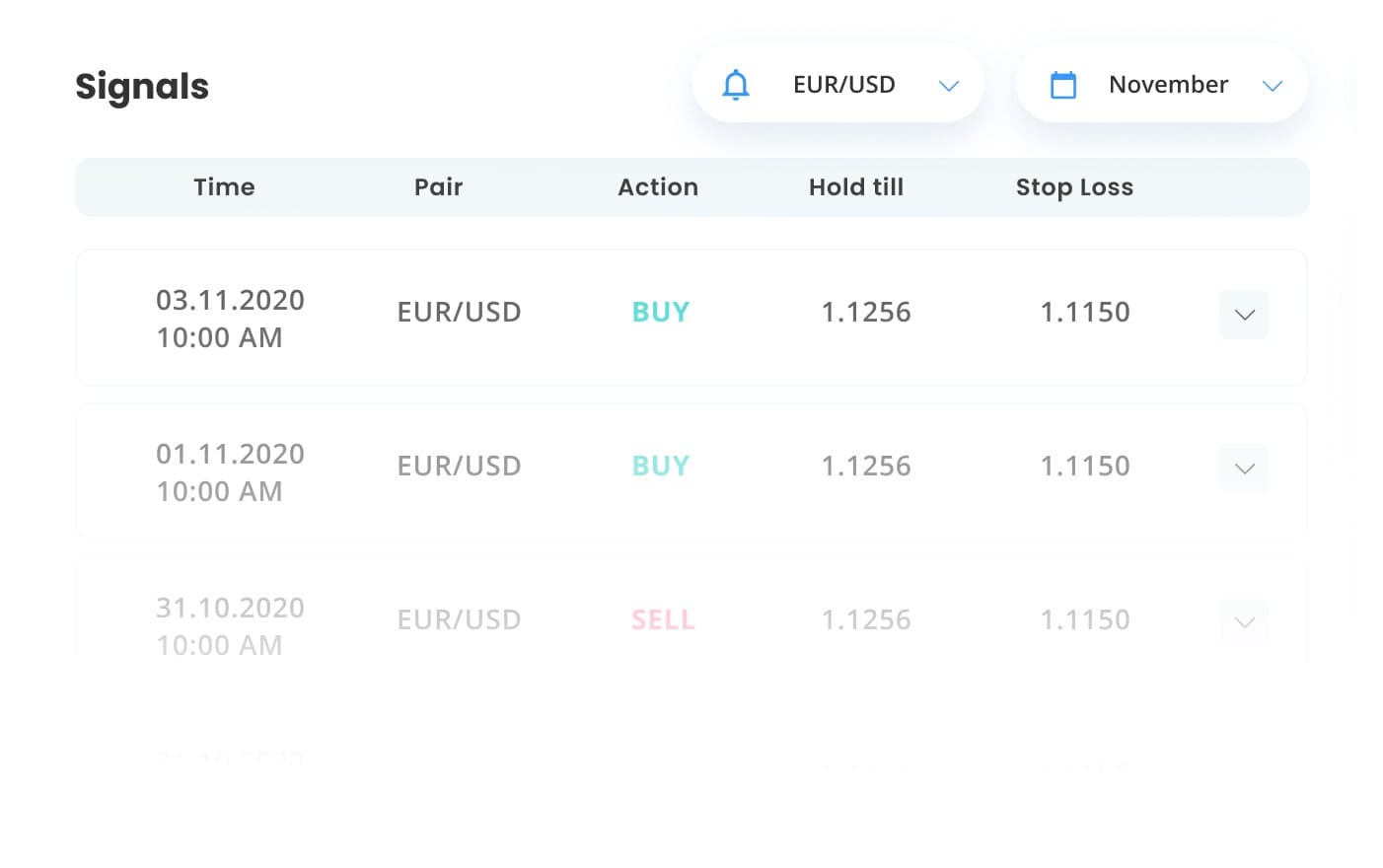Screen dimensions: 1383x868
Task: Click BUY action in 03.11.2020 row
Action: tap(661, 312)
